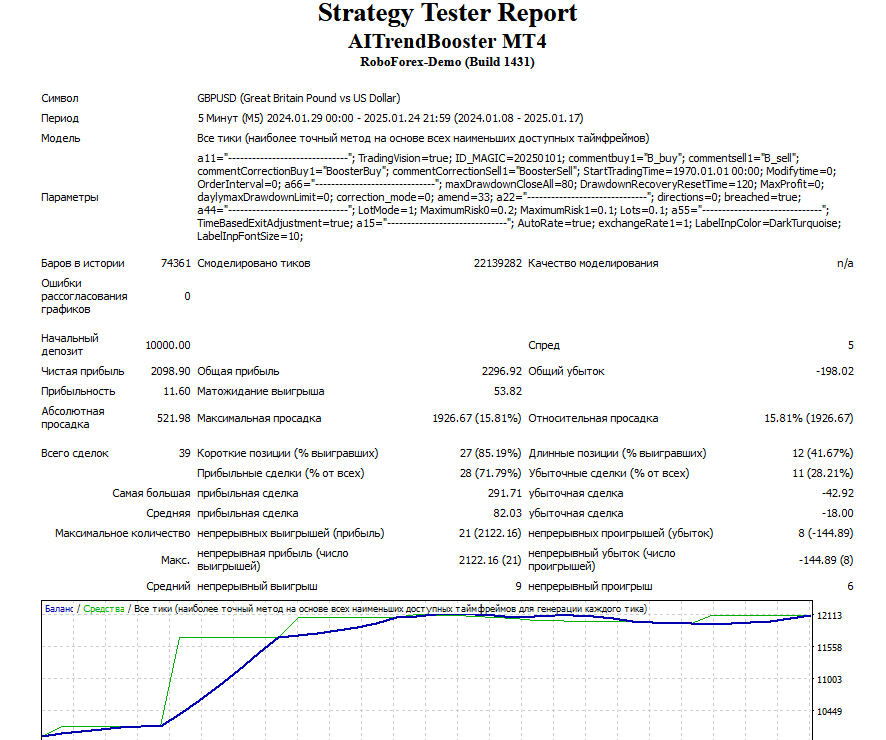Select short positions value '27 (85.19%)'

click(490, 454)
